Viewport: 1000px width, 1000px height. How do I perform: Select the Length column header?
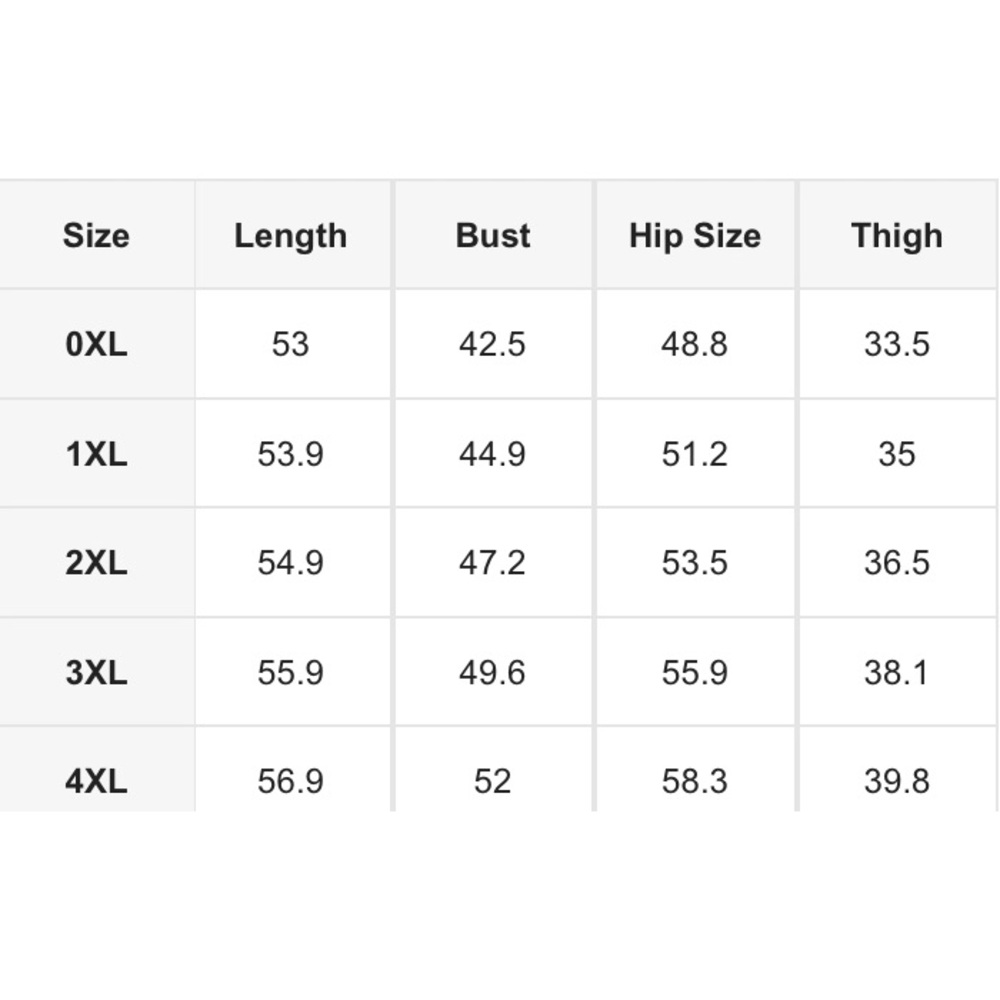[x=291, y=236]
